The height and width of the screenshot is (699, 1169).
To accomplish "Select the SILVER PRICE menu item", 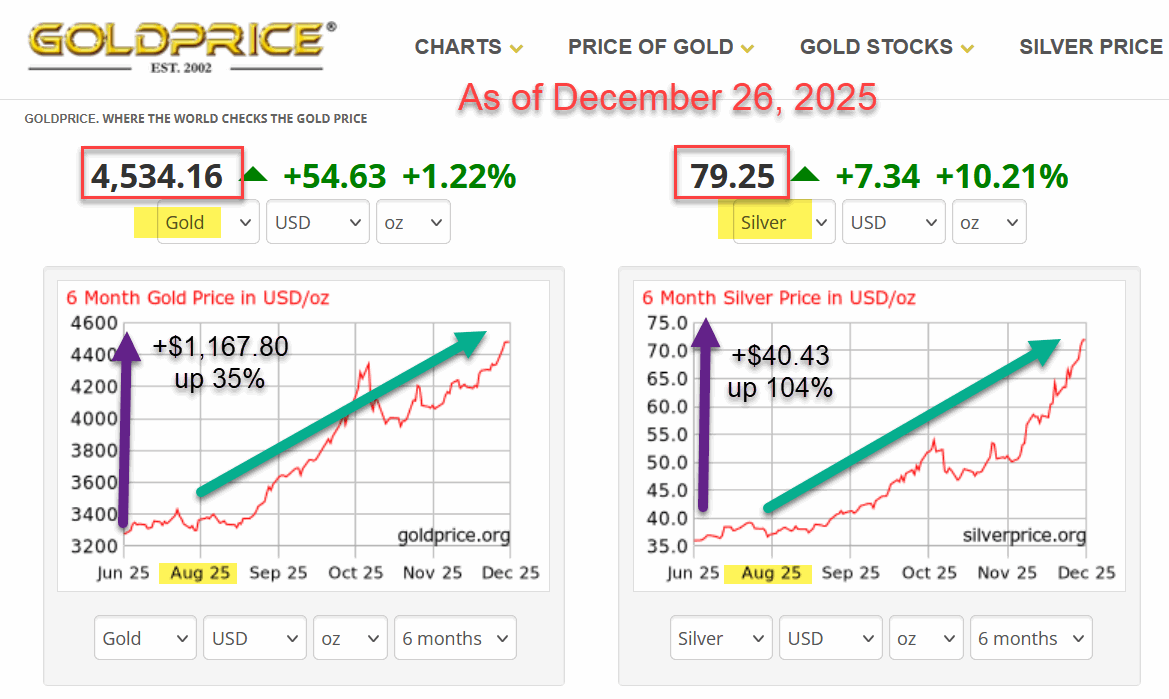I will pos(1090,47).
